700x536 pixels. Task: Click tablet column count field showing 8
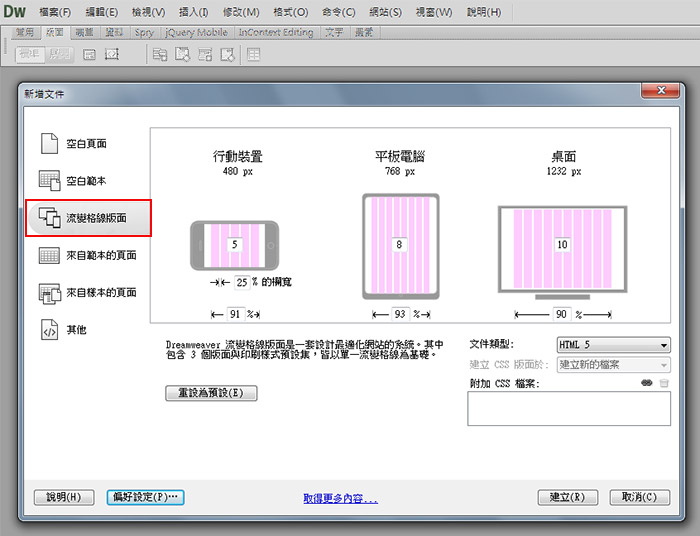coord(399,245)
